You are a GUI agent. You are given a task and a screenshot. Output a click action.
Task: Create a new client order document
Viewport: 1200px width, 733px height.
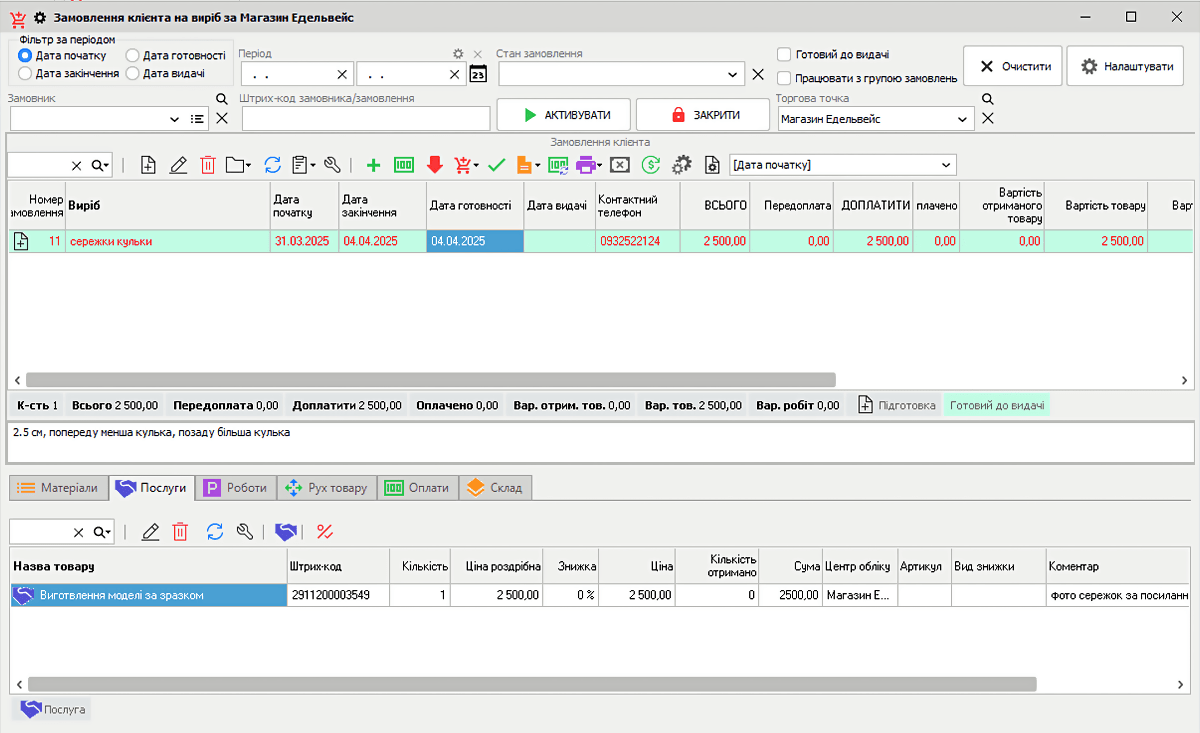pyautogui.click(x=147, y=165)
